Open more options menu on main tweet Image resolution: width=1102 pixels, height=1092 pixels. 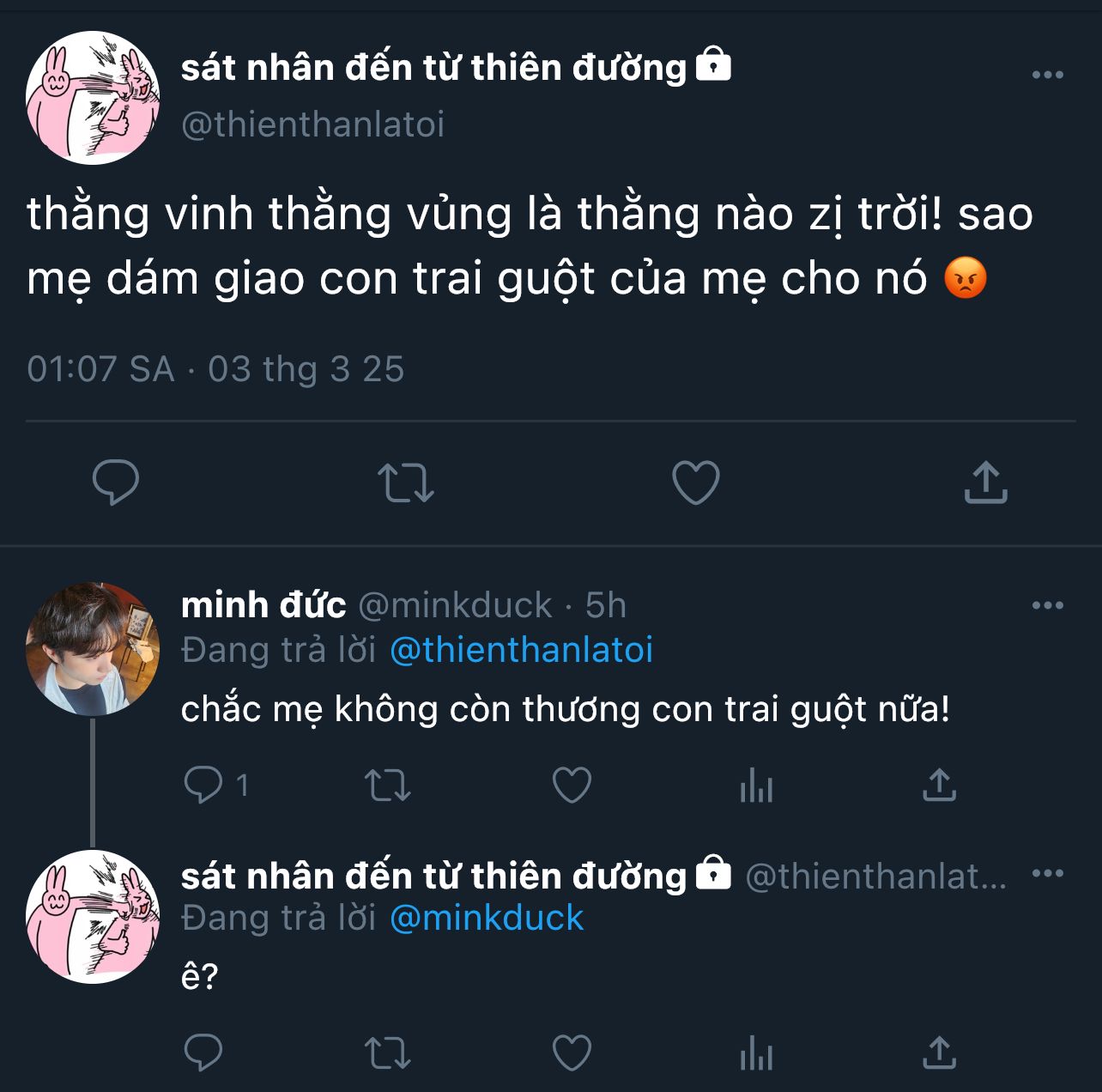pos(1047,75)
